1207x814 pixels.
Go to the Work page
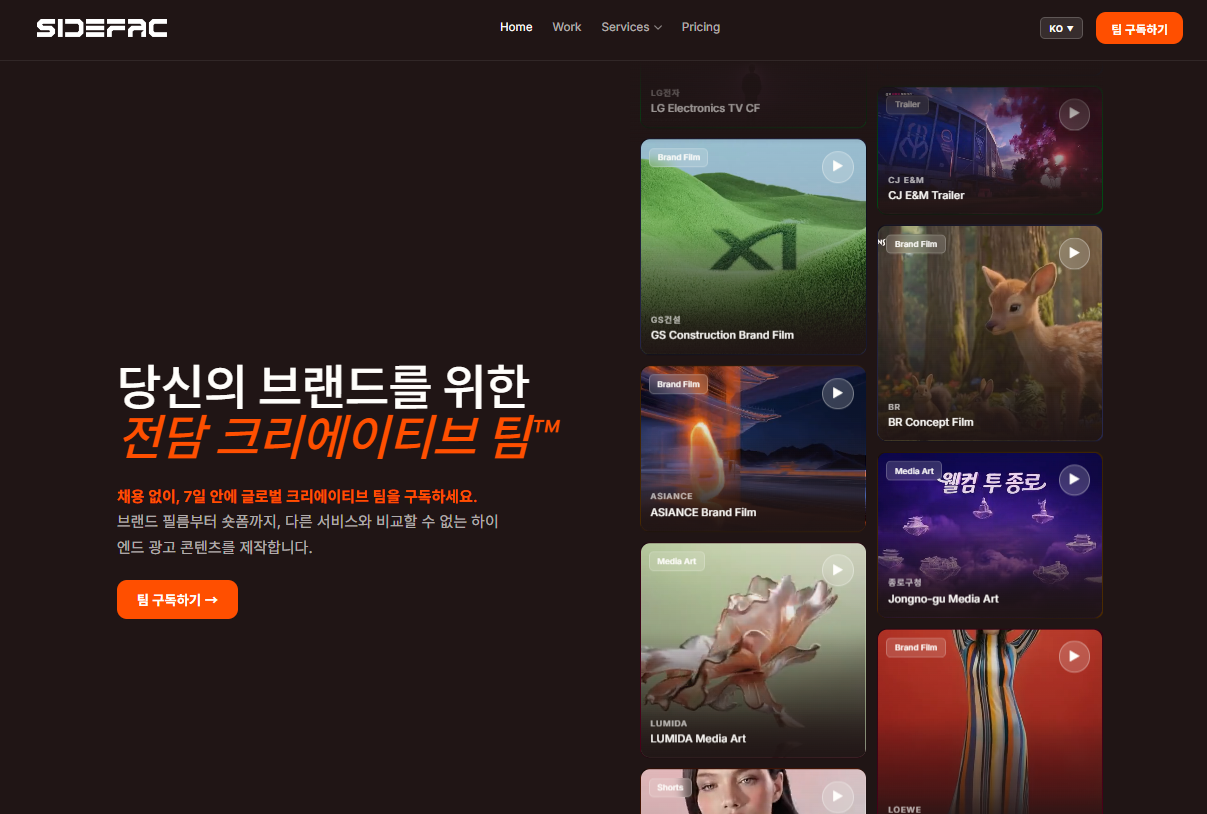click(x=566, y=27)
